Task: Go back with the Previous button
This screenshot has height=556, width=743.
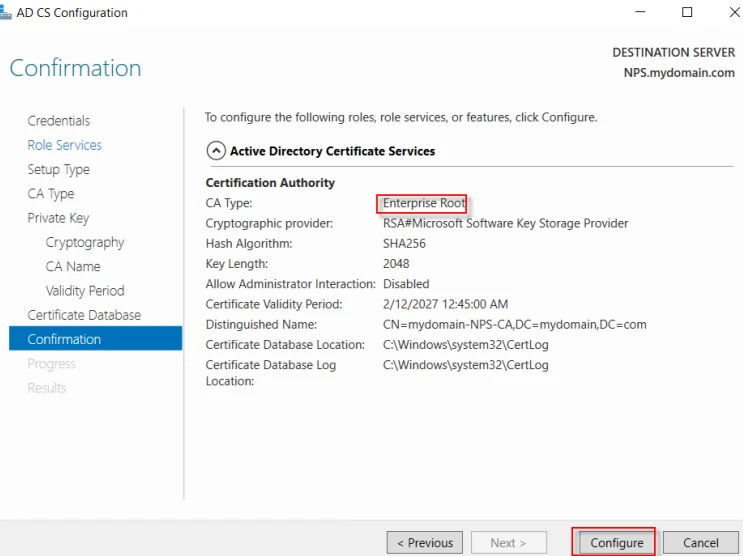Action: click(425, 543)
